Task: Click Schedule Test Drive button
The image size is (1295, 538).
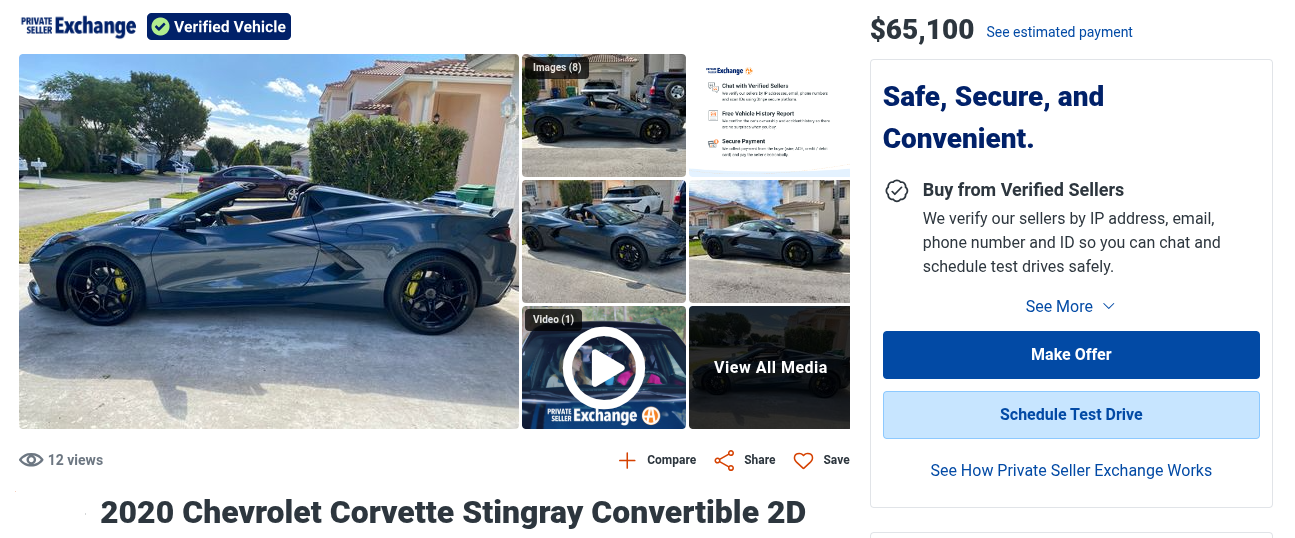Action: click(1071, 415)
